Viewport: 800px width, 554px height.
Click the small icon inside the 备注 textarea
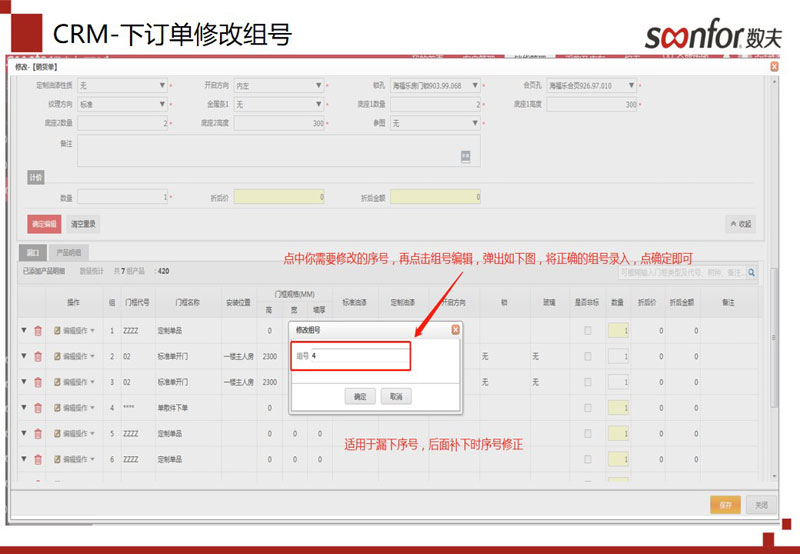pos(465,156)
